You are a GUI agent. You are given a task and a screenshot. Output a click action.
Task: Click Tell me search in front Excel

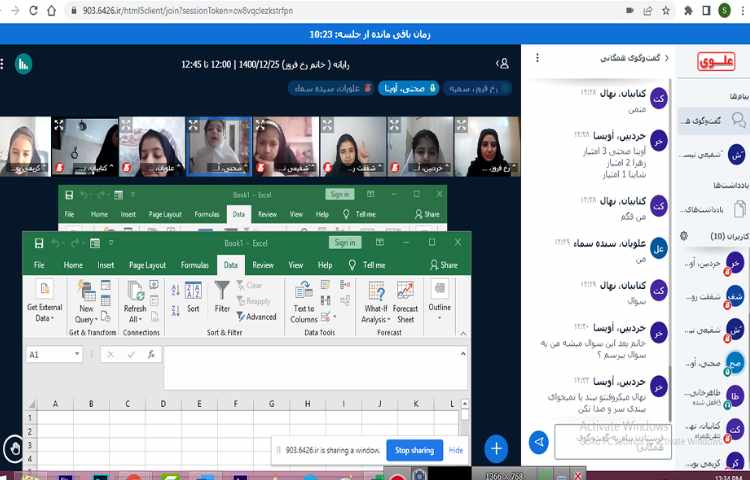(x=368, y=265)
